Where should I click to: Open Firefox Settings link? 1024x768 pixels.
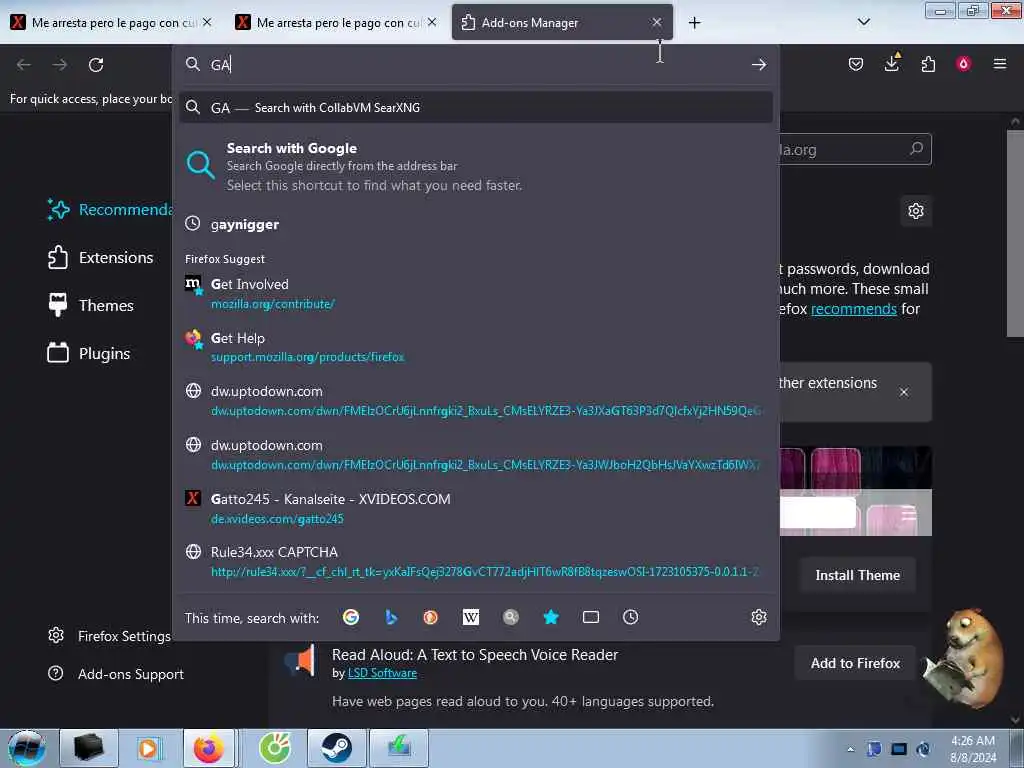coord(110,636)
